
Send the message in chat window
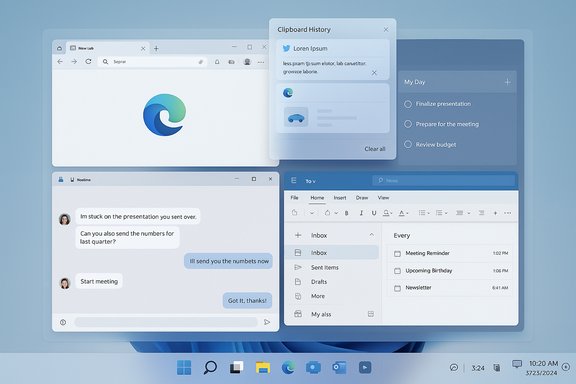click(267, 322)
